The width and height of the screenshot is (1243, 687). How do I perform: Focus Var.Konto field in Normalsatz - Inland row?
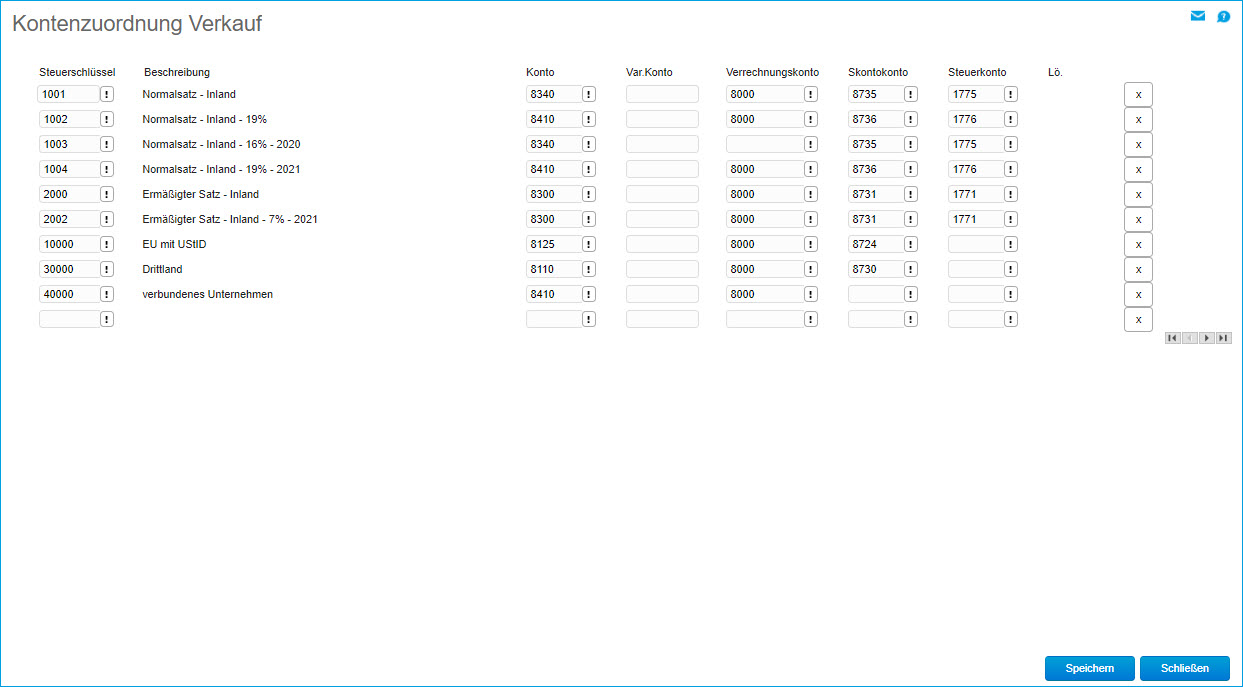pyautogui.click(x=662, y=94)
